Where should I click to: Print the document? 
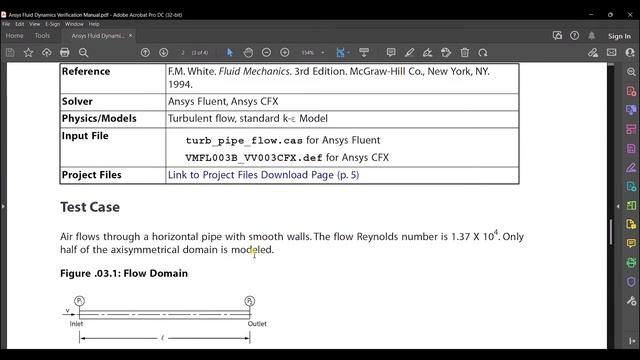point(64,53)
